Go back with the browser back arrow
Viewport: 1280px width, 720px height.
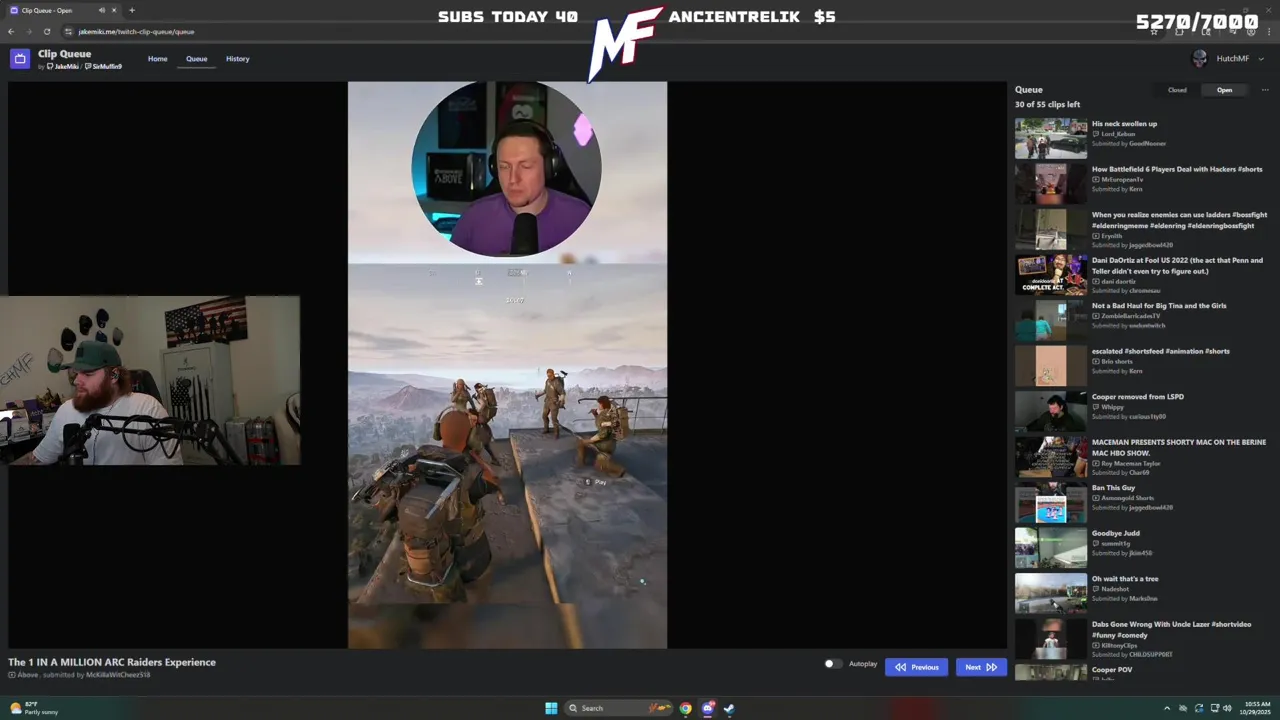[x=11, y=31]
